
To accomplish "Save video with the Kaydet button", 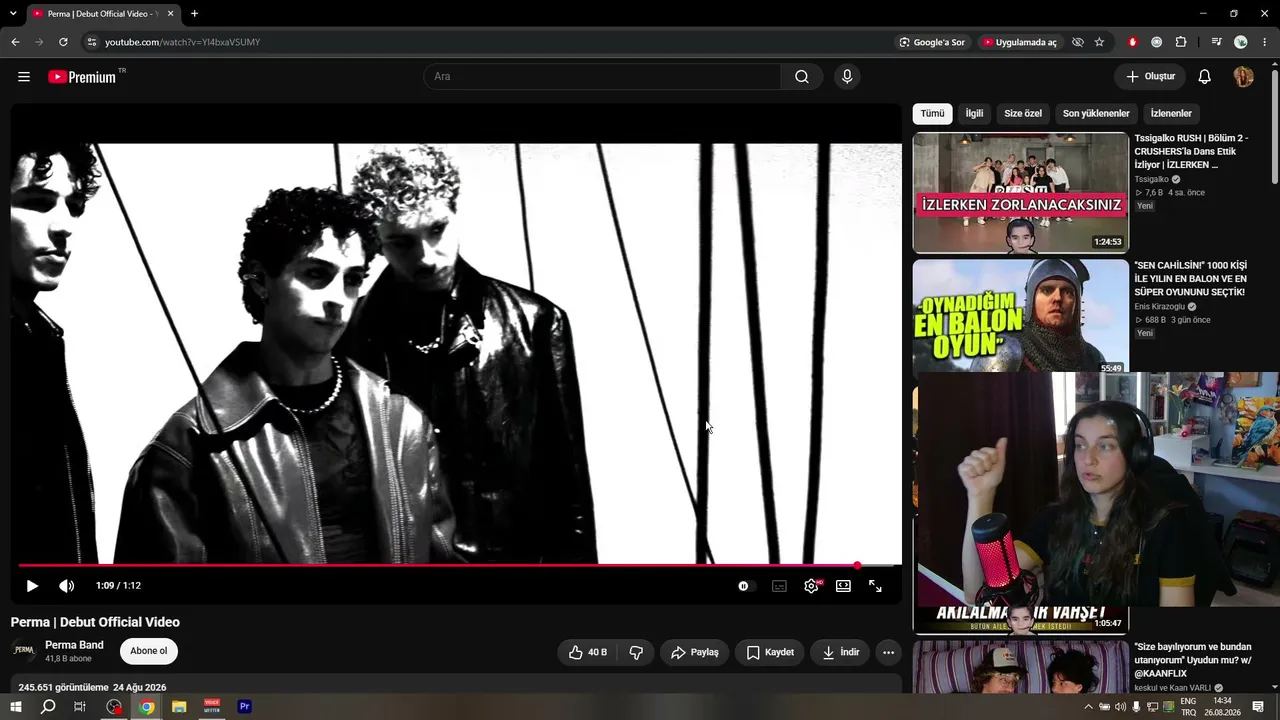I will click(x=770, y=652).
